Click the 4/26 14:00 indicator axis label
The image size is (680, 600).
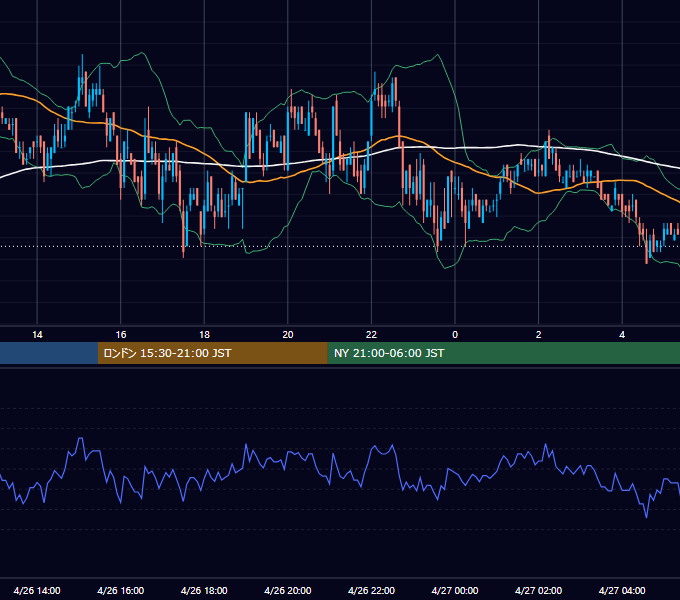(x=37, y=590)
